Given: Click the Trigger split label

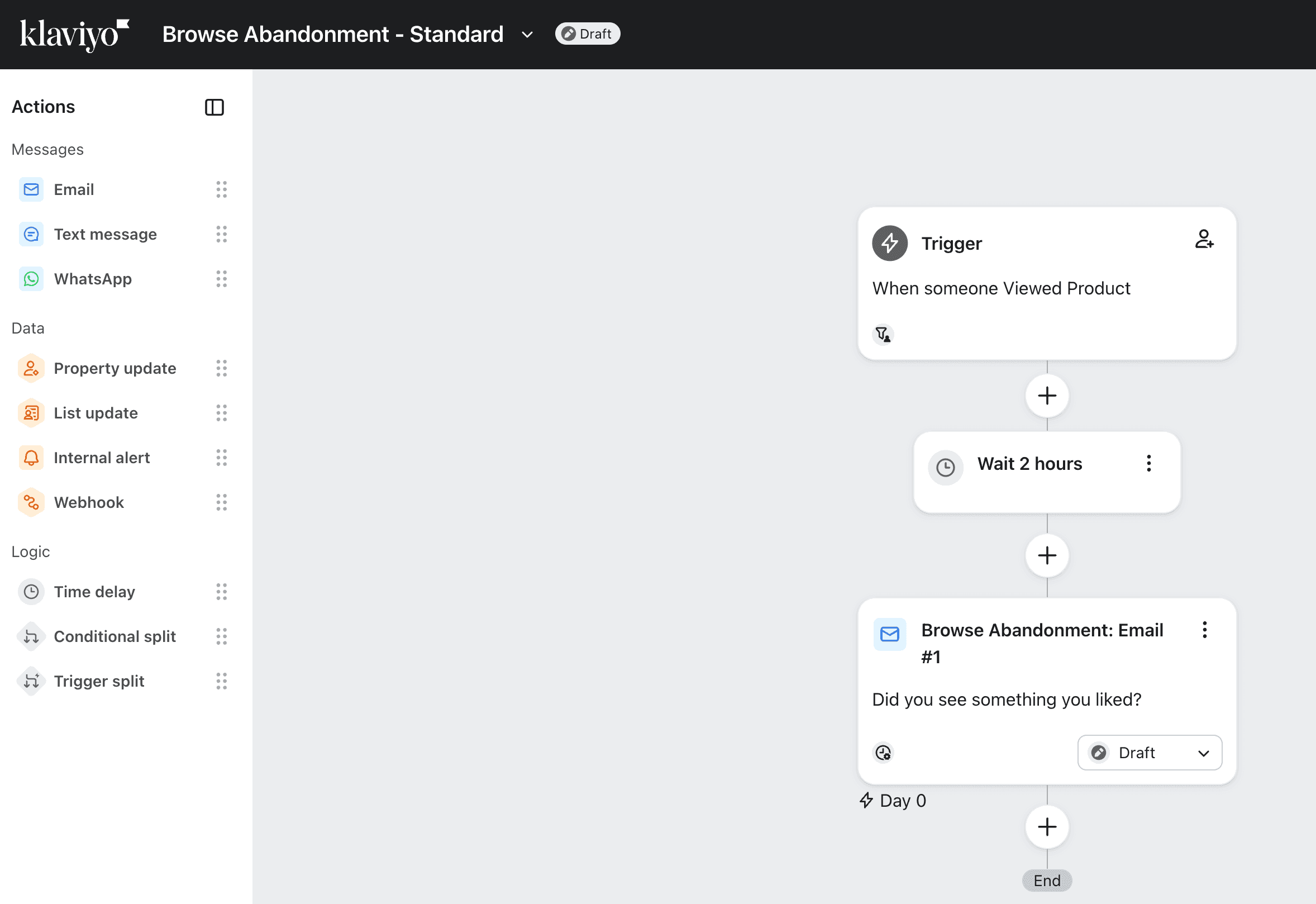Looking at the screenshot, I should click(x=99, y=682).
